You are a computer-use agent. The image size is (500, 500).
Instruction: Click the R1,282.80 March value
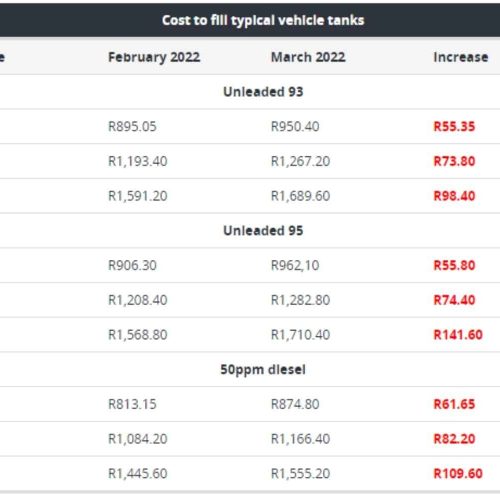tap(300, 300)
